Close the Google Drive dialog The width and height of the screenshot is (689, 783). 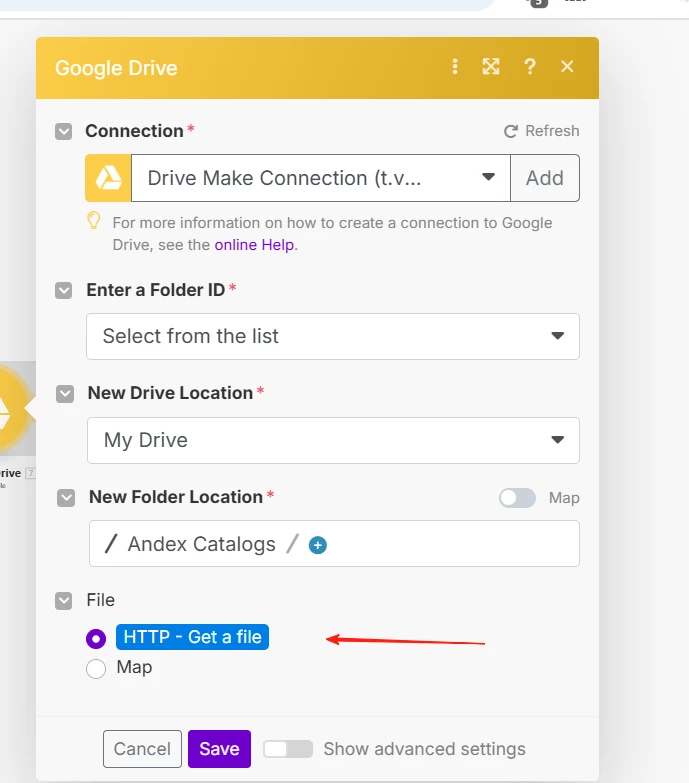tap(567, 66)
